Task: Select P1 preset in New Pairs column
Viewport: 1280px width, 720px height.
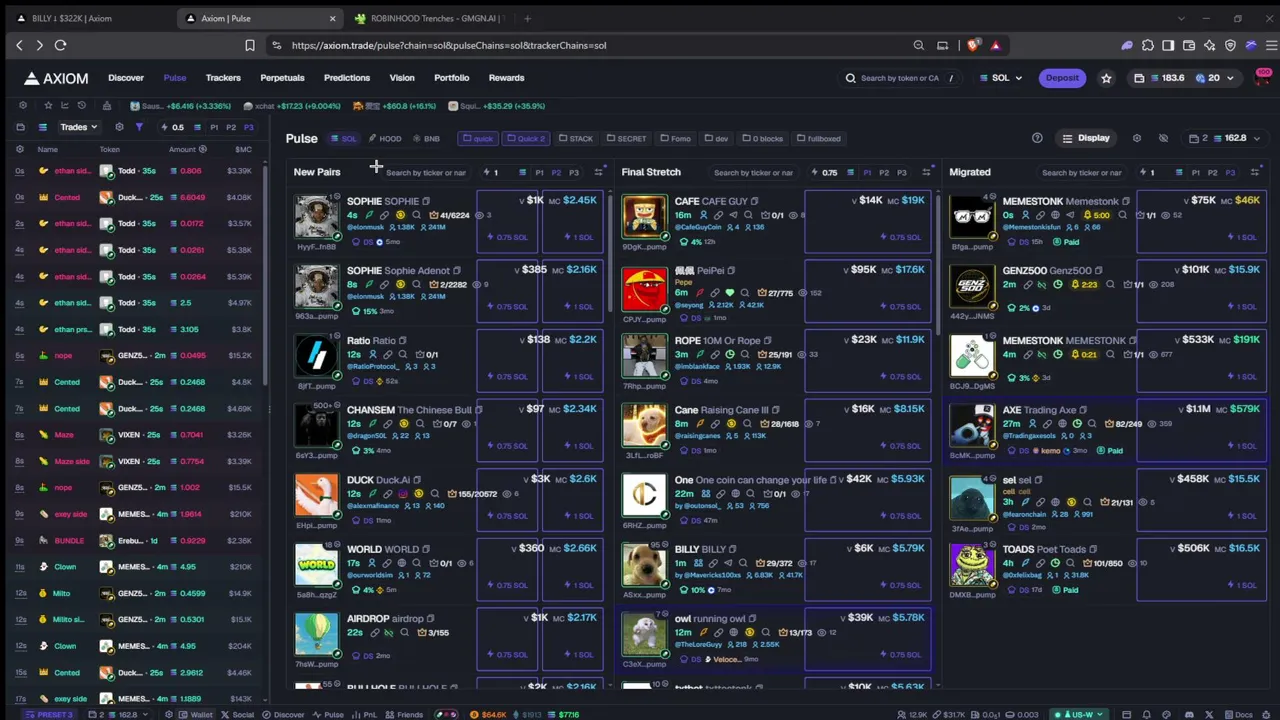Action: pos(539,172)
